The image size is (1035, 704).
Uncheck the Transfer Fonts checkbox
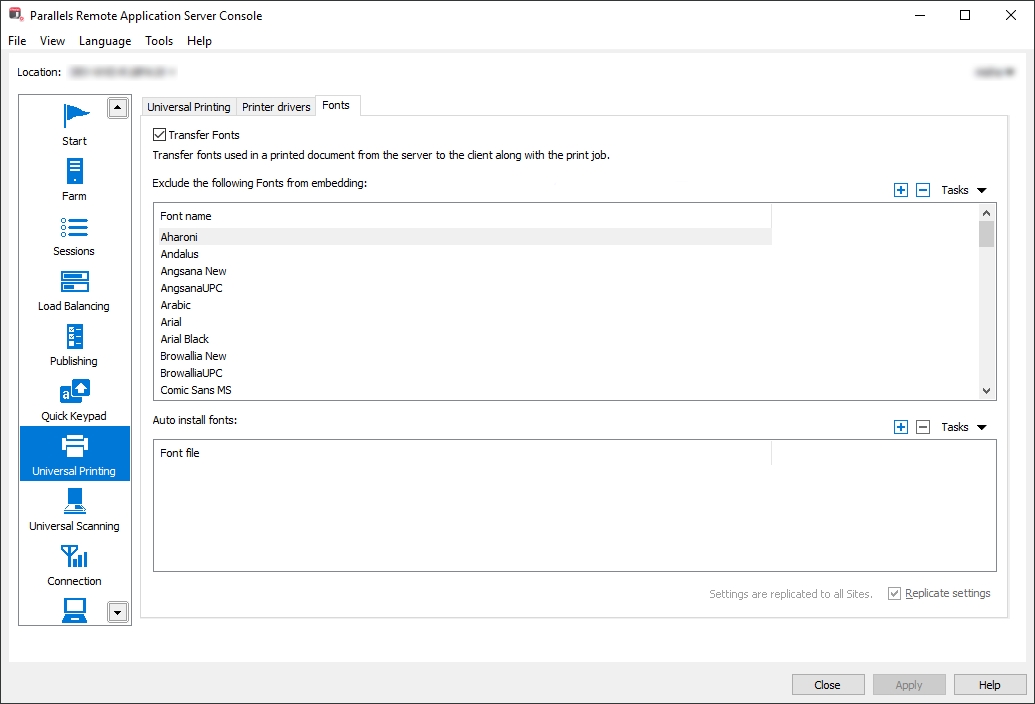point(159,135)
